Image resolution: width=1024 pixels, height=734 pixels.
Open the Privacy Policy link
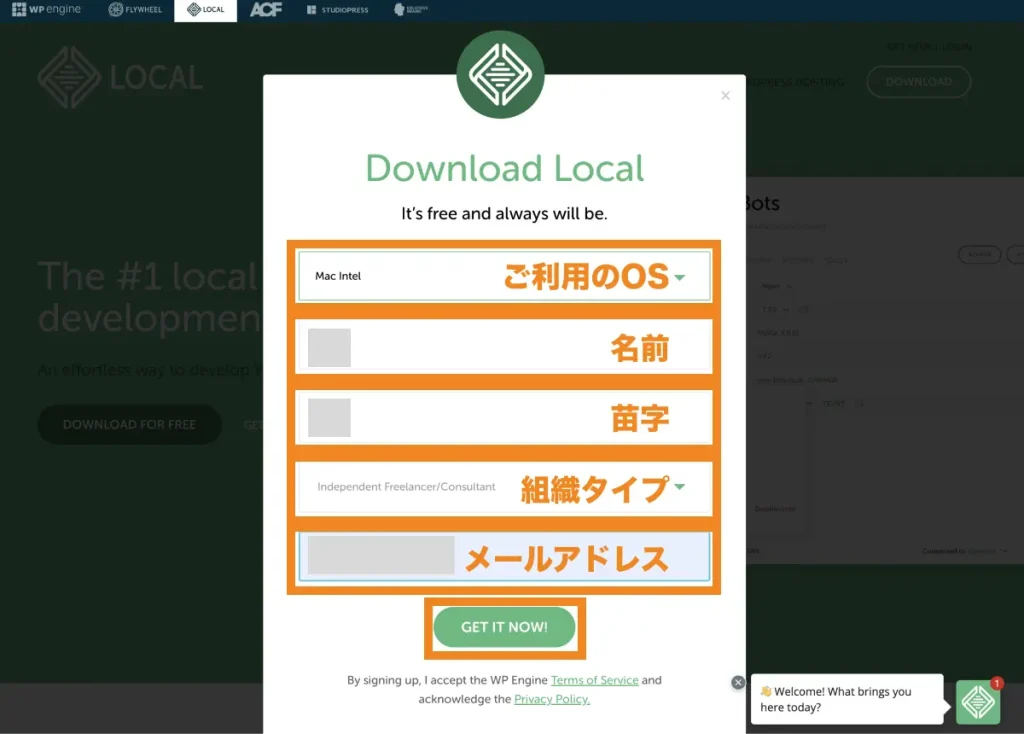pos(551,699)
